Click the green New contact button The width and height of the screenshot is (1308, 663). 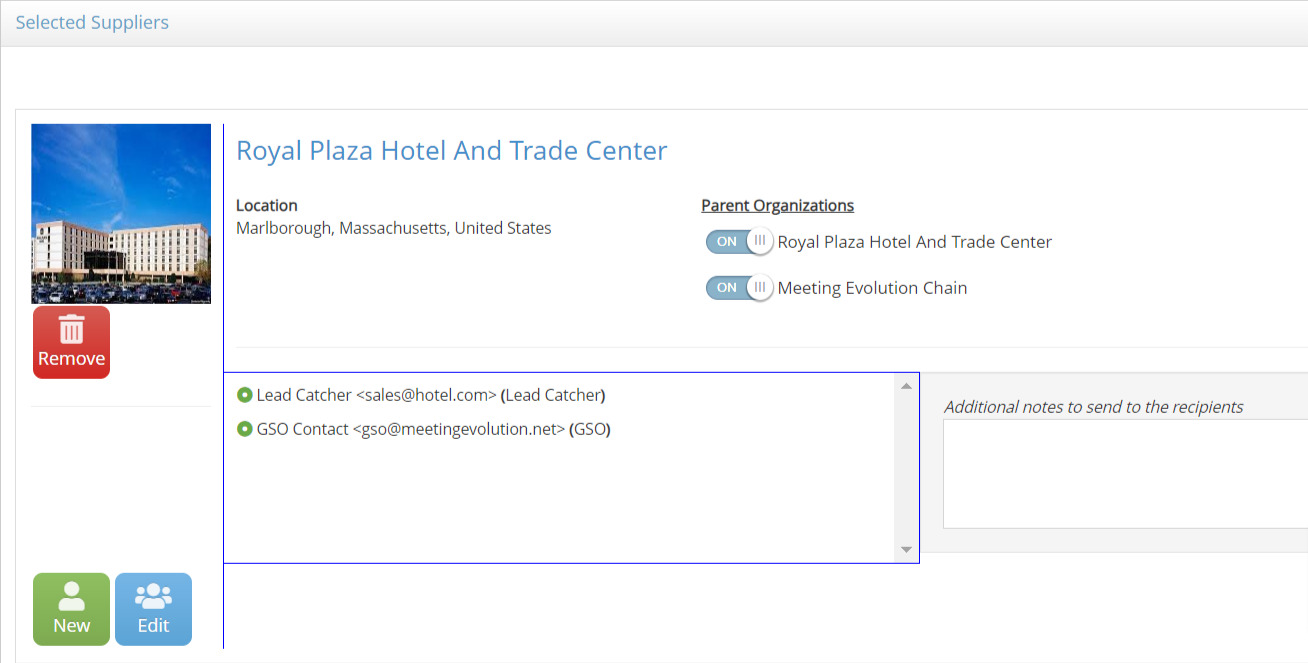71,609
